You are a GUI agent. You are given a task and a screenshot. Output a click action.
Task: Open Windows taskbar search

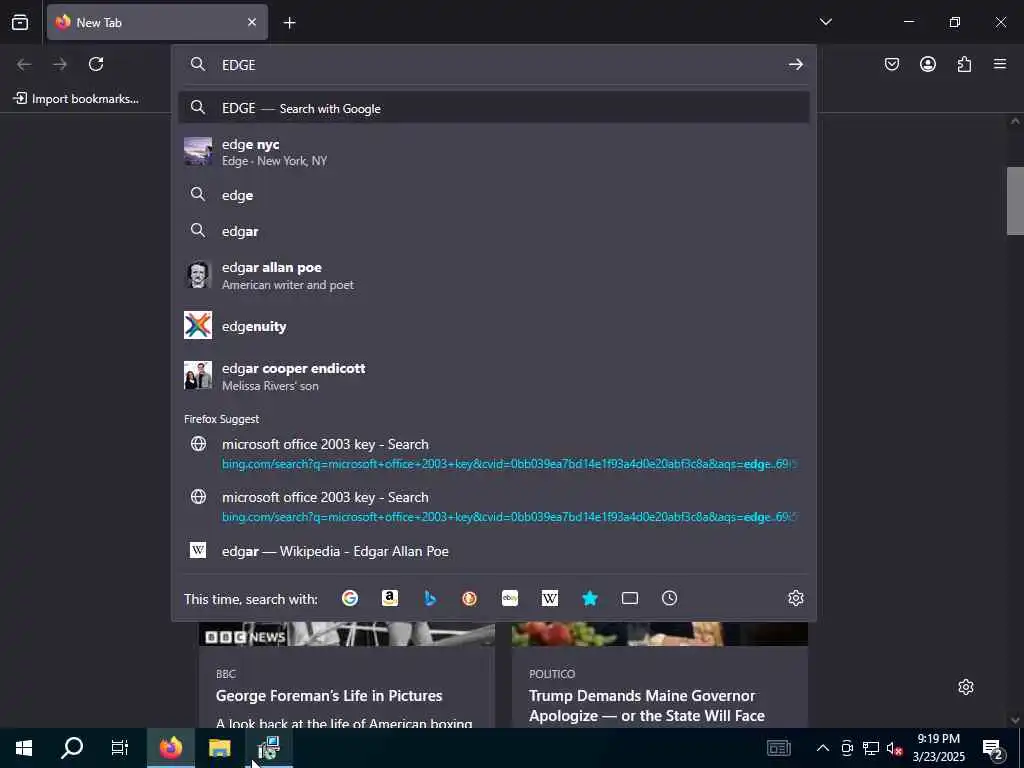[x=72, y=748]
